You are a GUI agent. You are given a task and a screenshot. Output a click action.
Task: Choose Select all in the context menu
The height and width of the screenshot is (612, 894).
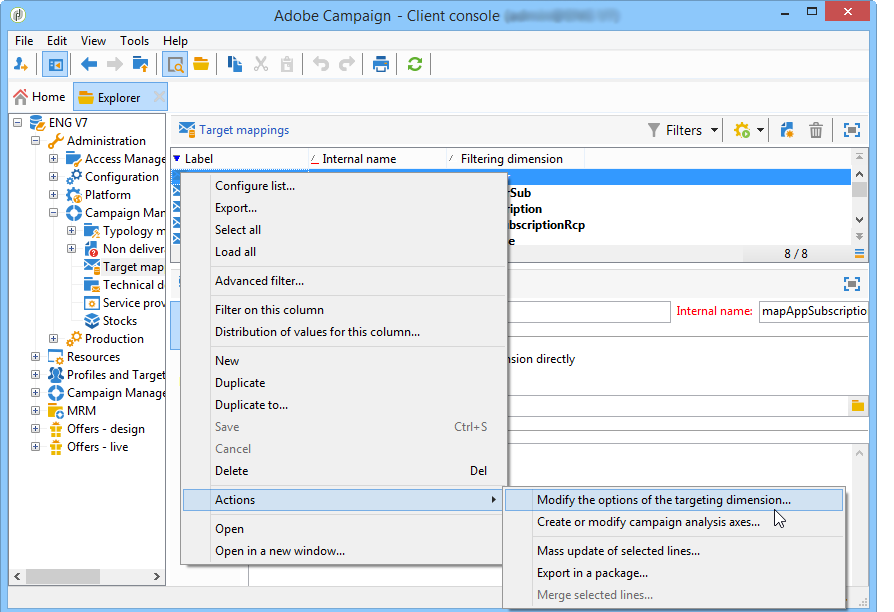pos(238,230)
